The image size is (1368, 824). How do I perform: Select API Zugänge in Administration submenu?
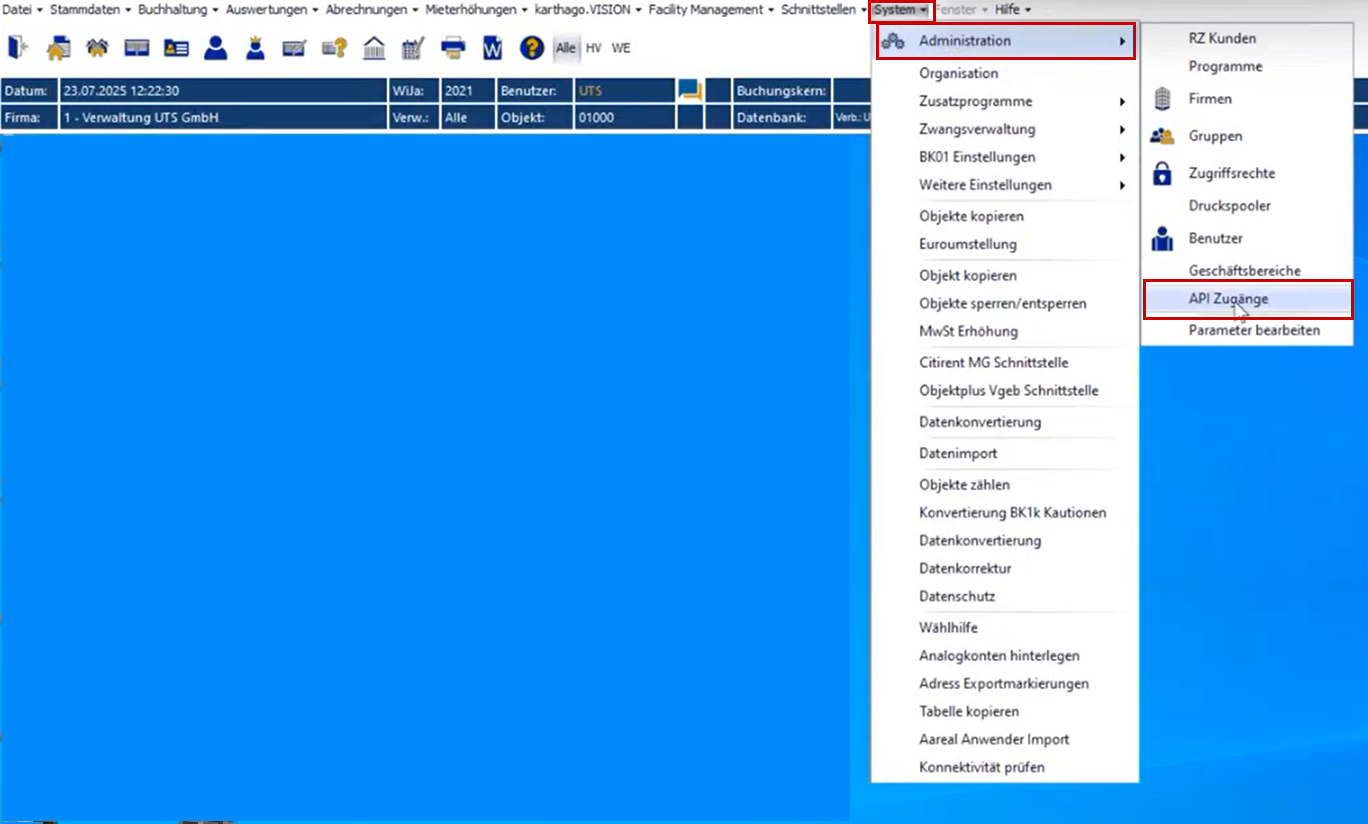pos(1228,299)
